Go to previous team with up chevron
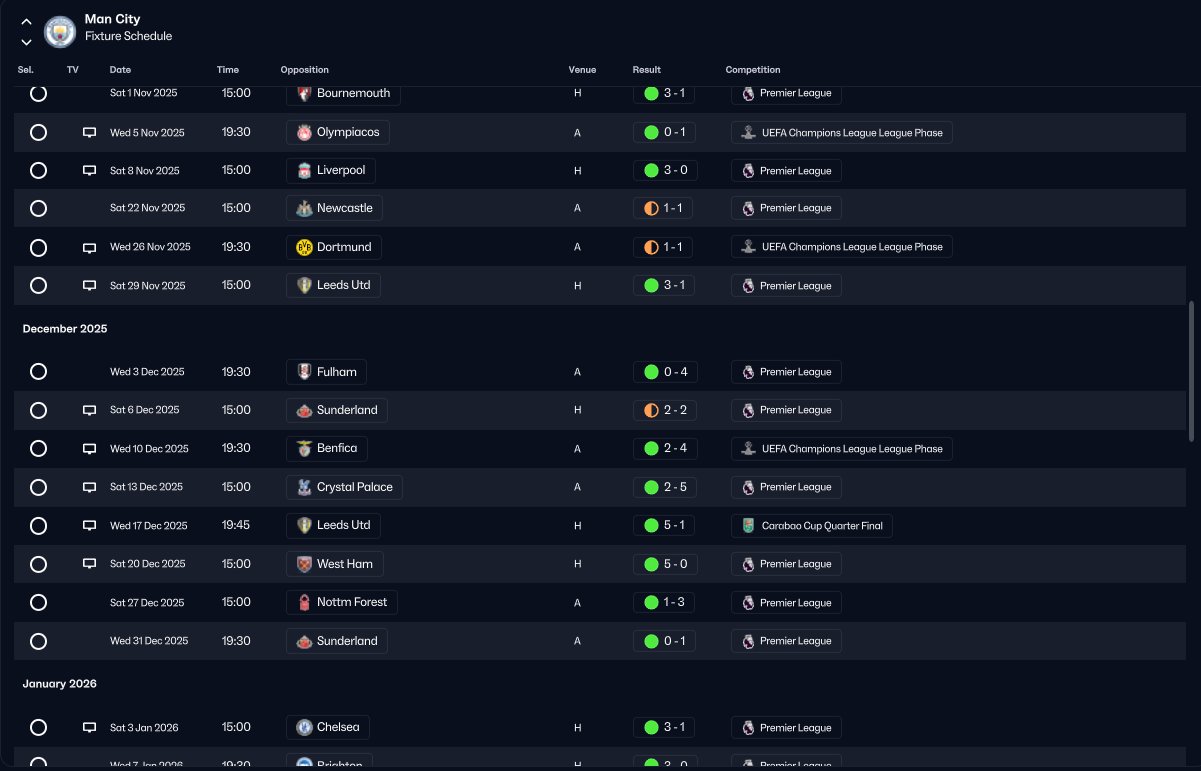The image size is (1201, 771). point(26,21)
